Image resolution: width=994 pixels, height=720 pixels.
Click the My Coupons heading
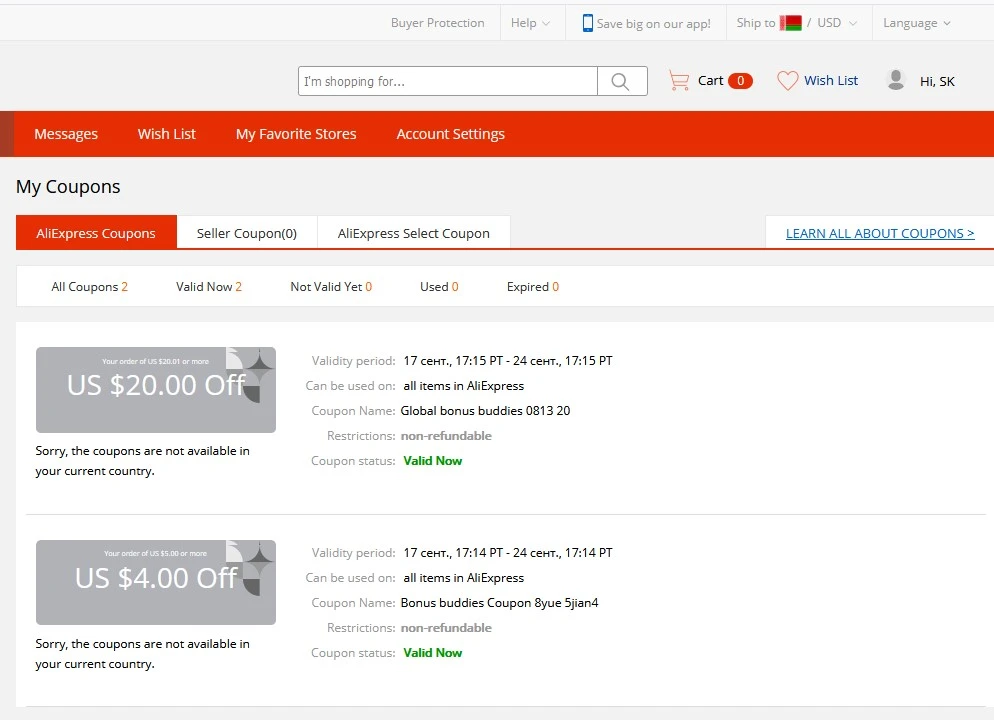coord(68,187)
